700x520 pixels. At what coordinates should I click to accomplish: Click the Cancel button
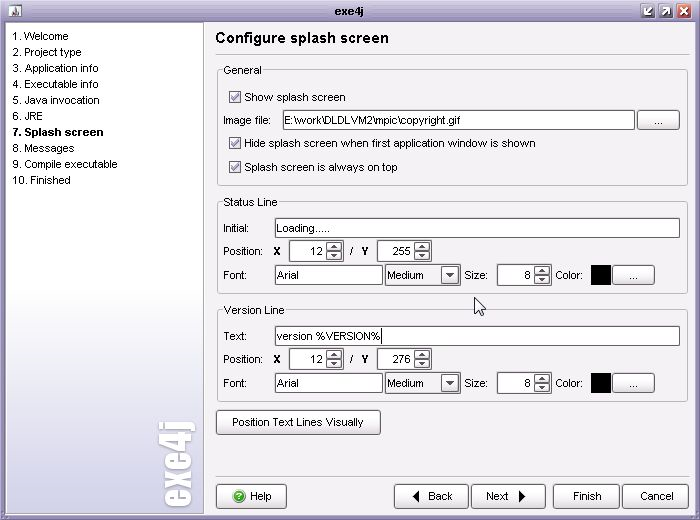point(656,496)
